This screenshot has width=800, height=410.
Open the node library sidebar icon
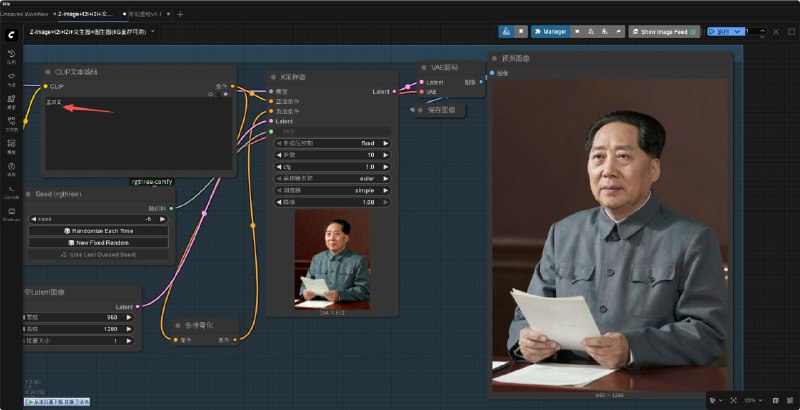pos(11,76)
